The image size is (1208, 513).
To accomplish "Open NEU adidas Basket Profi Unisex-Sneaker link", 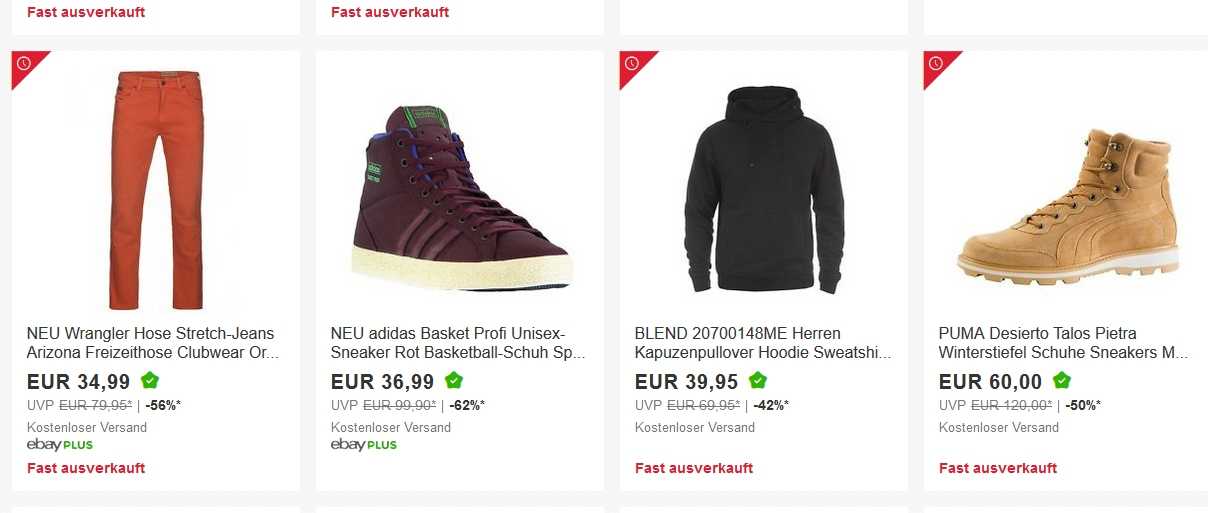I will 457,343.
